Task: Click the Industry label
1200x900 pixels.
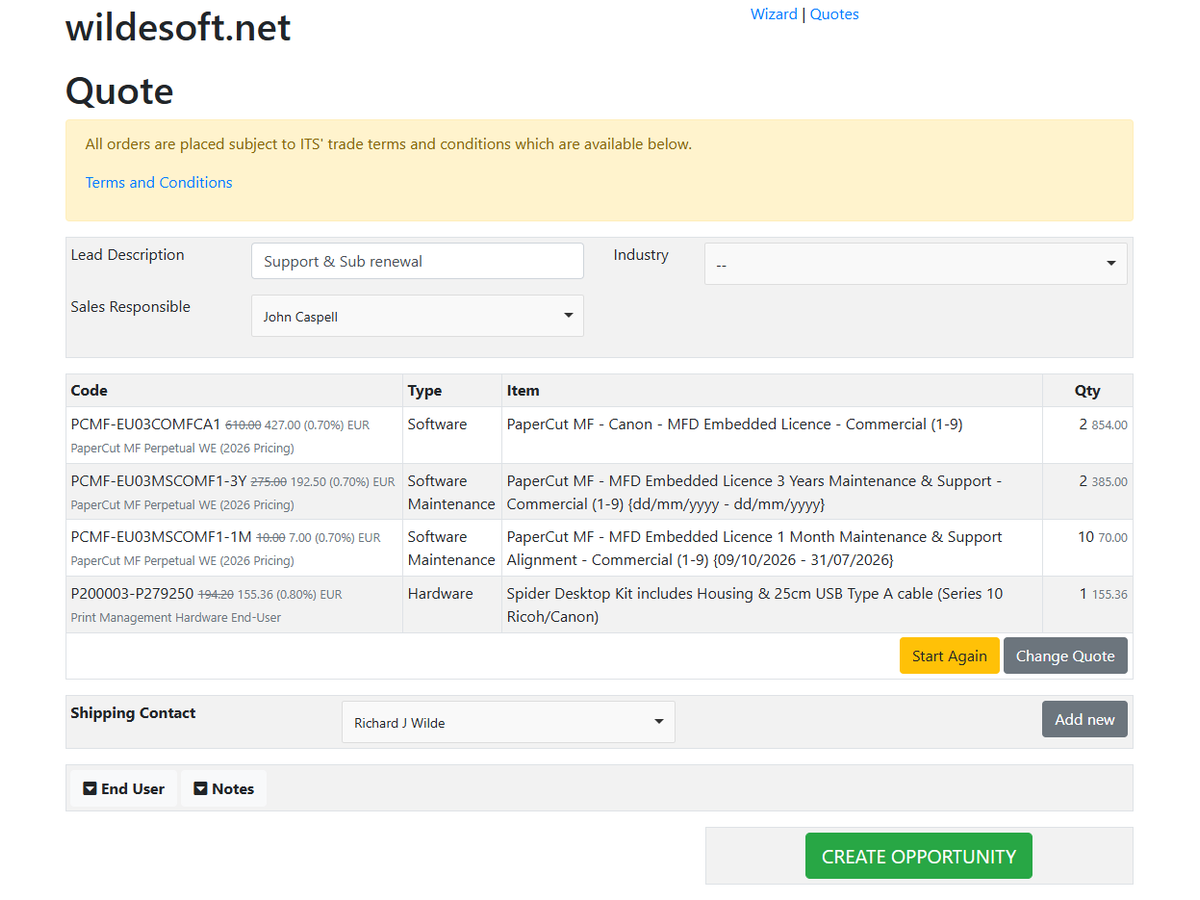Action: point(641,255)
